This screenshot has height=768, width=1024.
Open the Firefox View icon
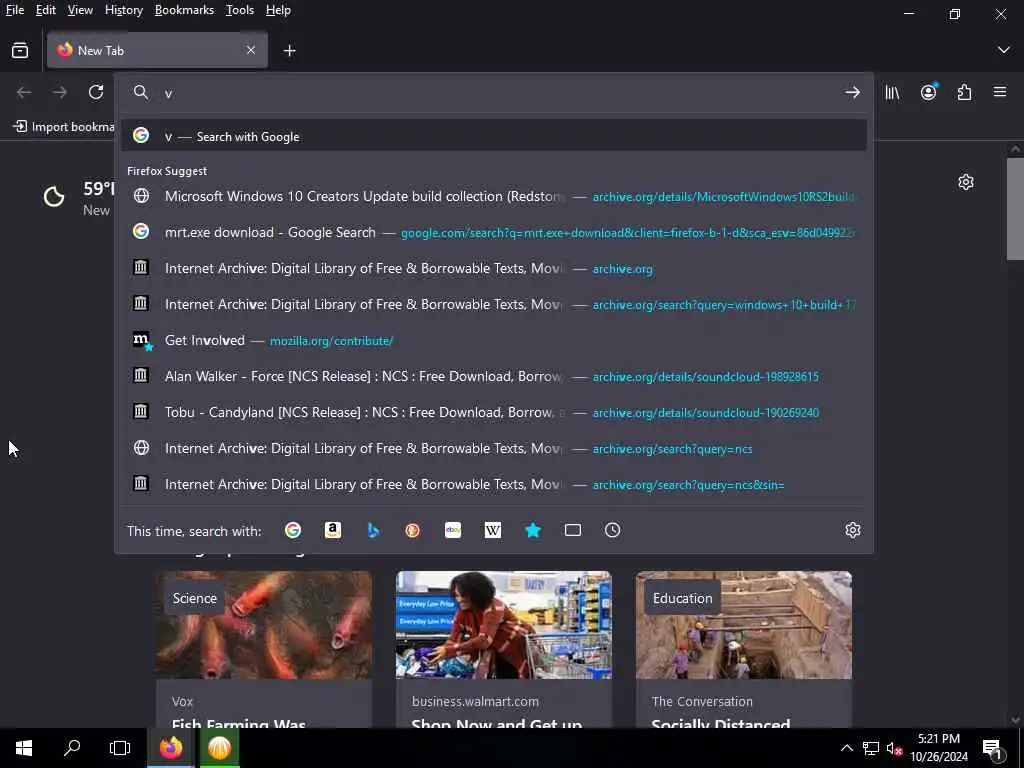(20, 50)
